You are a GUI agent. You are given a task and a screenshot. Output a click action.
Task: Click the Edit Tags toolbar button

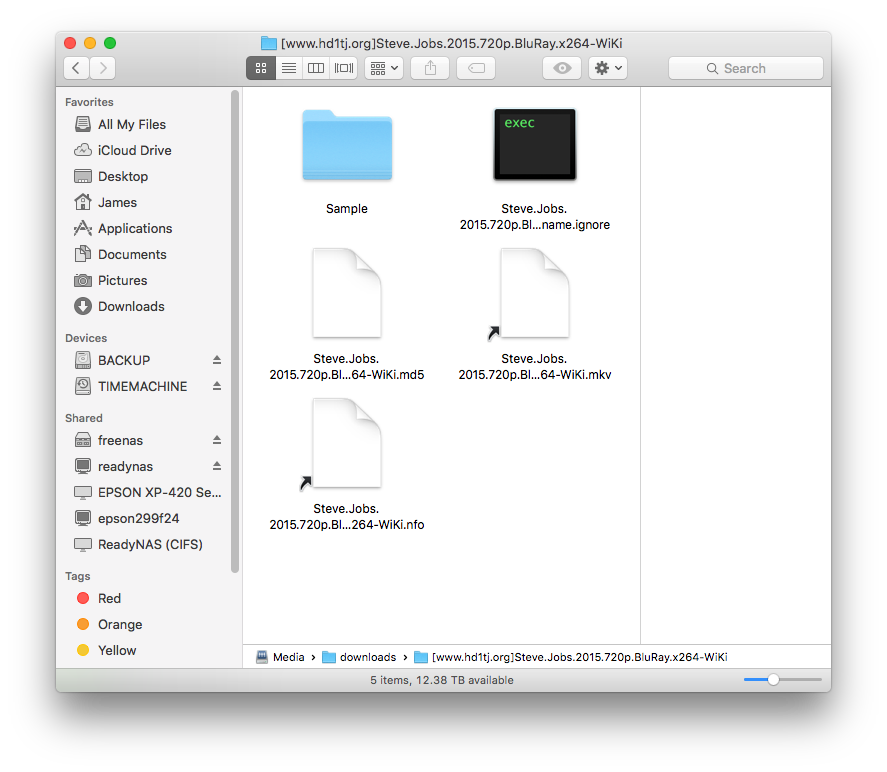476,68
